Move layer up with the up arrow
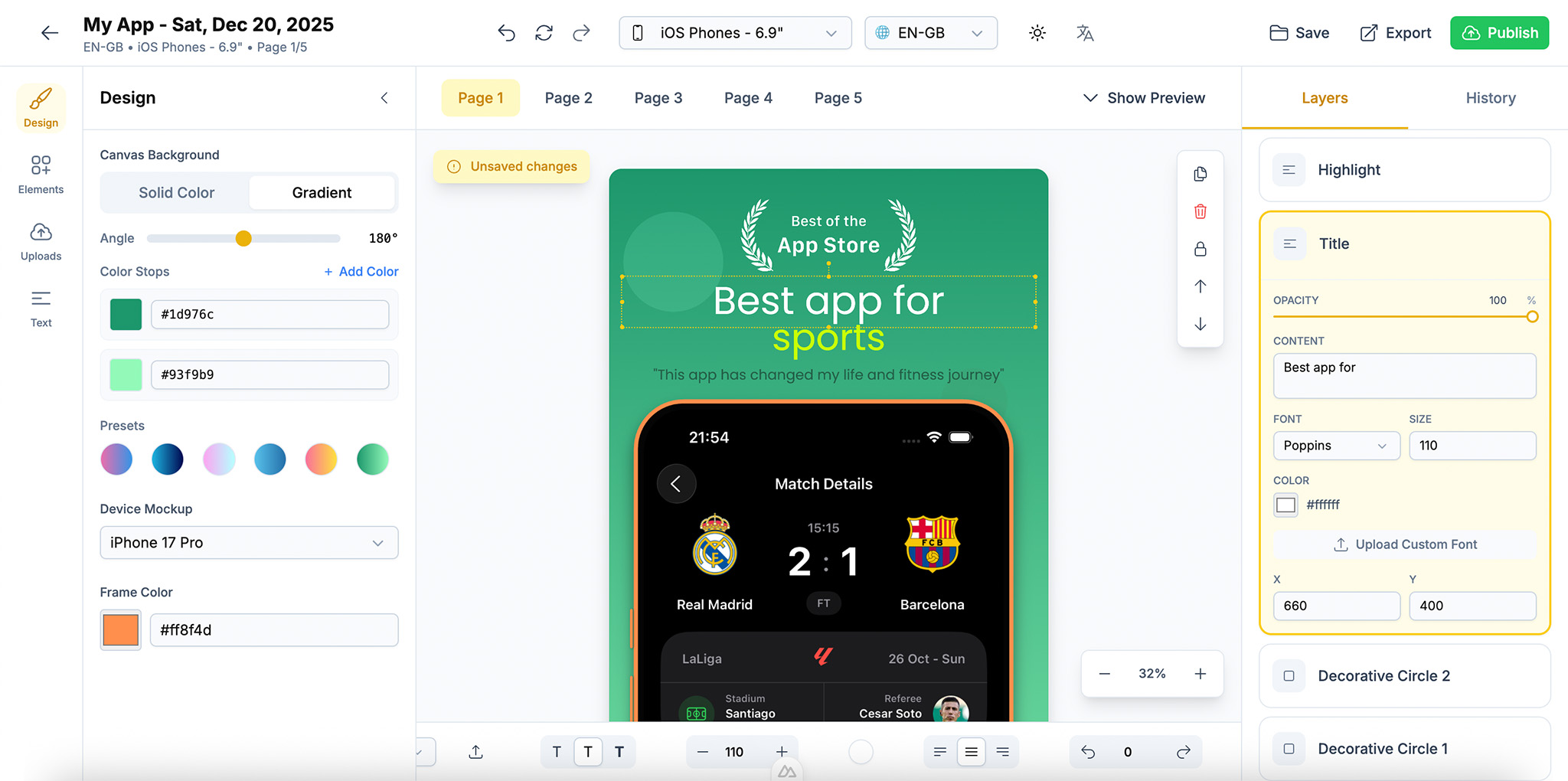Screen dimensions: 1568x781 pyautogui.click(x=1200, y=286)
